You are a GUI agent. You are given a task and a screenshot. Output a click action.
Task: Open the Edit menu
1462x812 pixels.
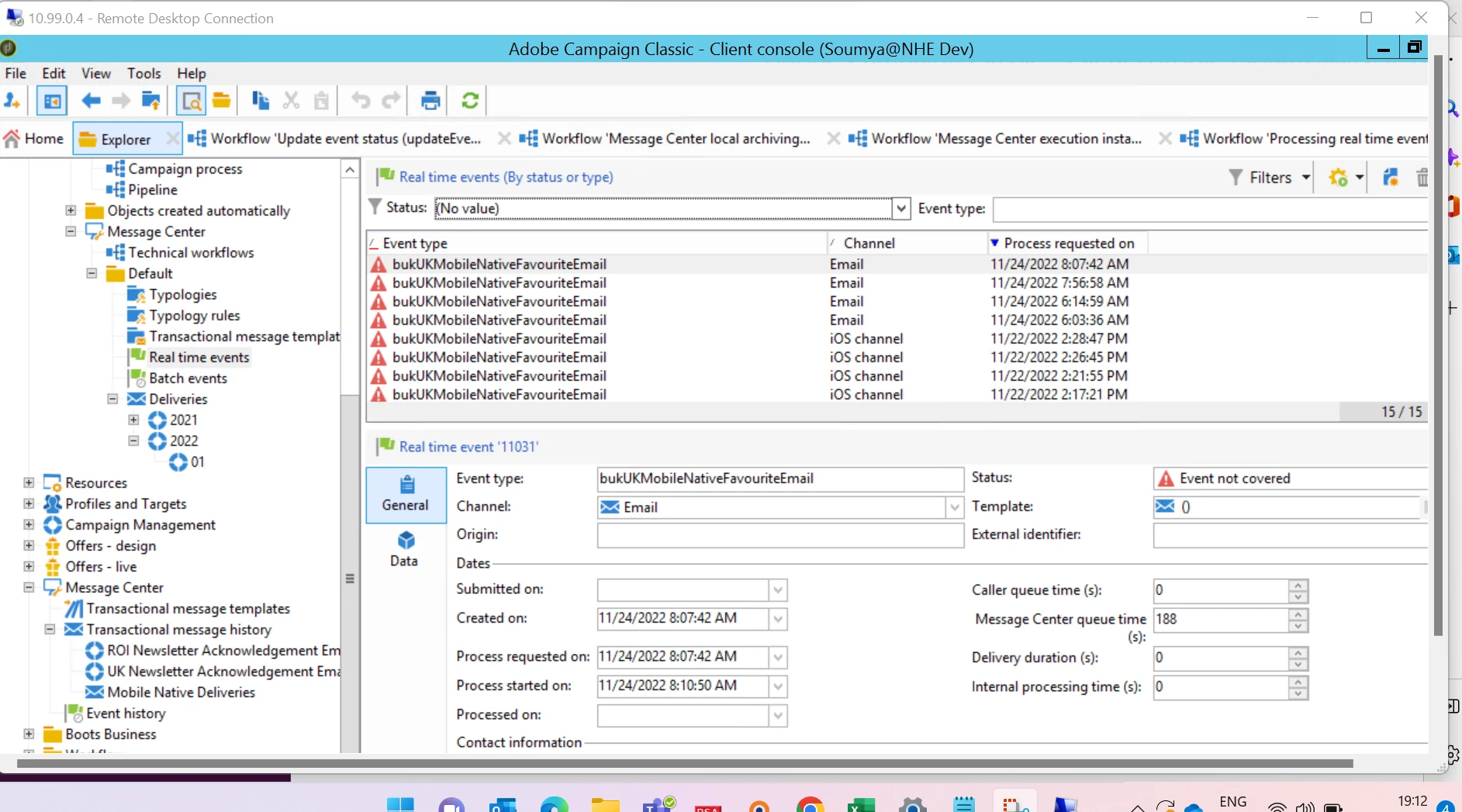[54, 73]
